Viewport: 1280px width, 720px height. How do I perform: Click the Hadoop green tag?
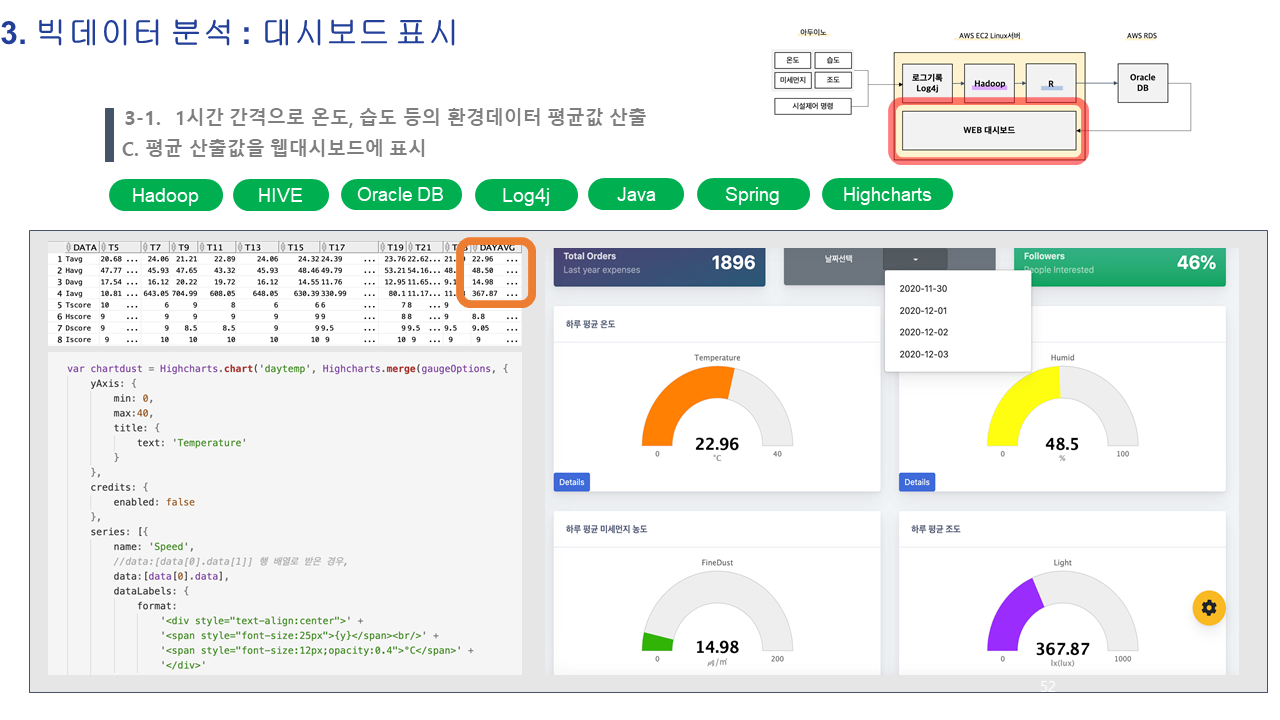click(x=165, y=195)
